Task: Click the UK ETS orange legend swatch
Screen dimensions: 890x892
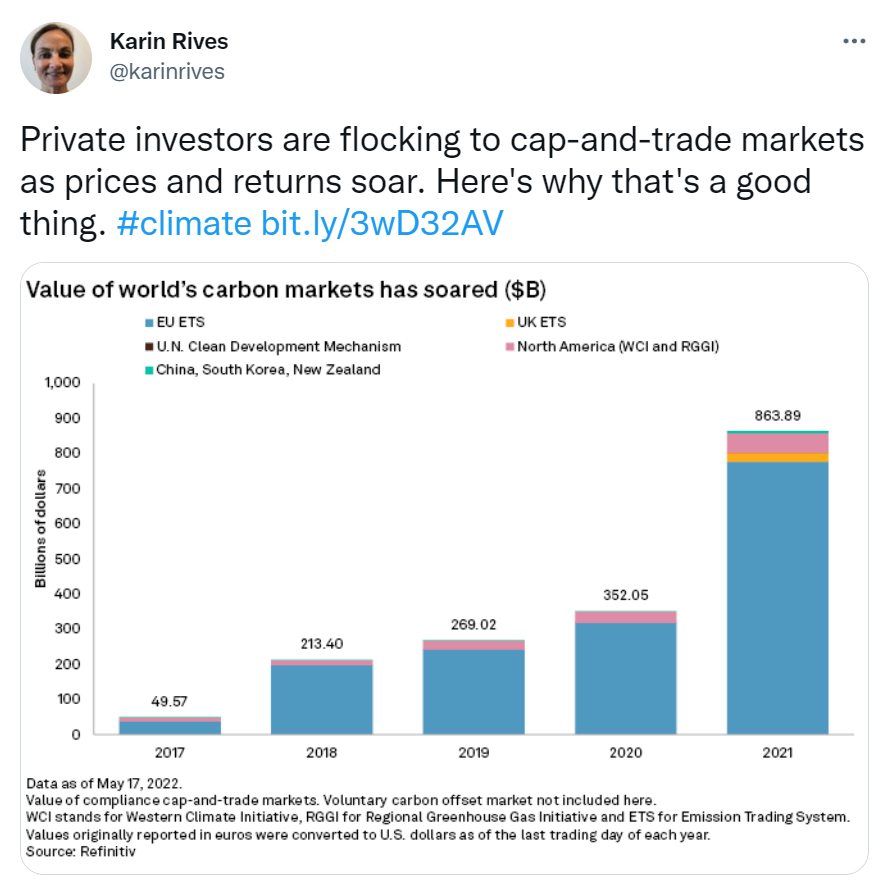Action: 509,324
